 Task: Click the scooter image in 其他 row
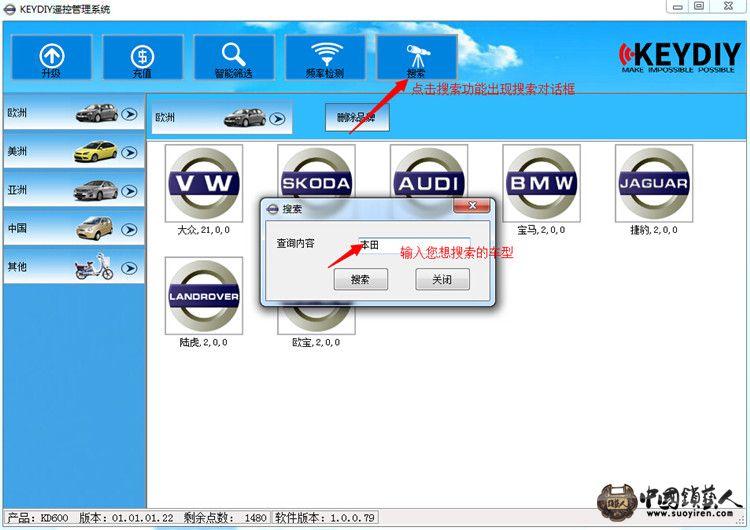(x=94, y=266)
